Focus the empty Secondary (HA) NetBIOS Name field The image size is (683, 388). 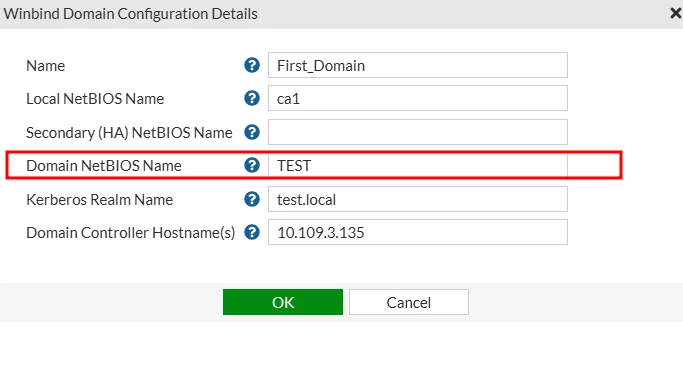point(418,132)
